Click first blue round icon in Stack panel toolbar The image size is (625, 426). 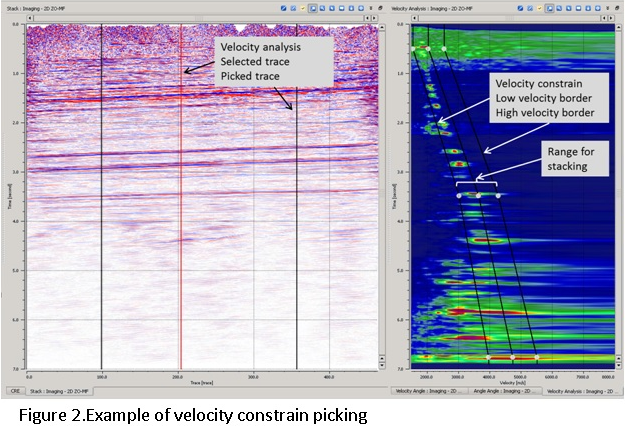pyautogui.click(x=284, y=8)
